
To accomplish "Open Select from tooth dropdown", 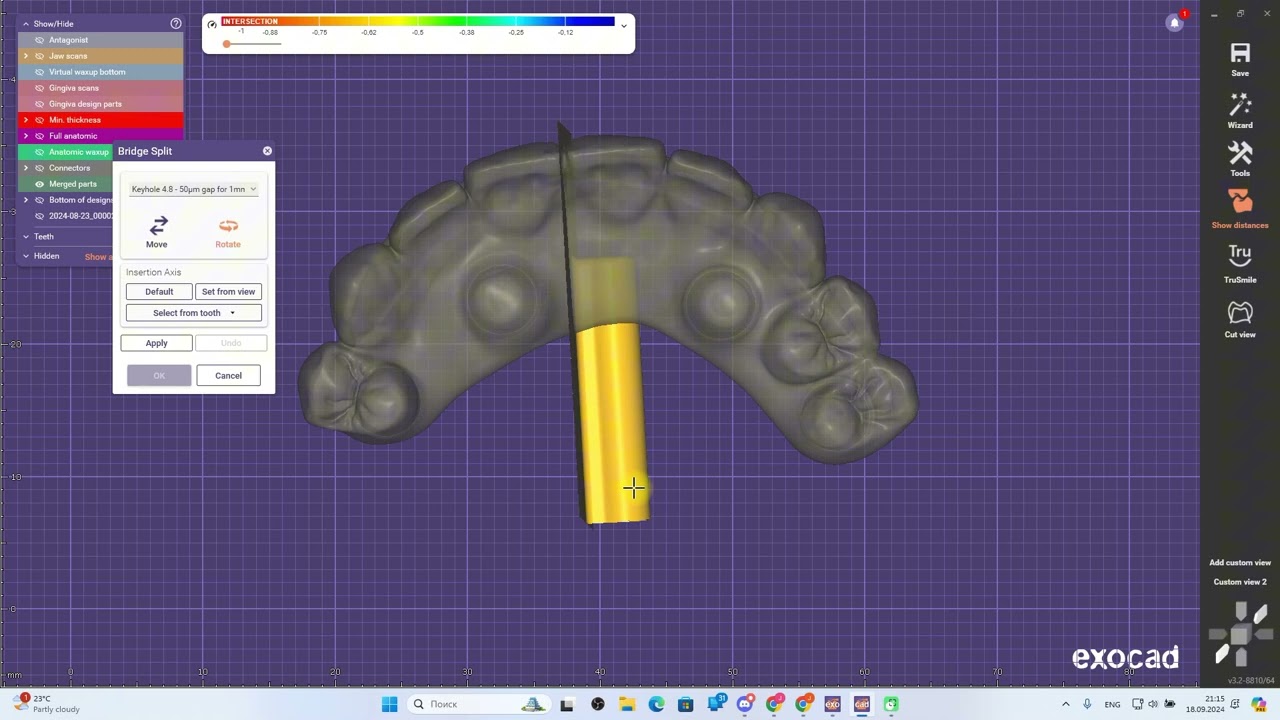I will click(194, 313).
